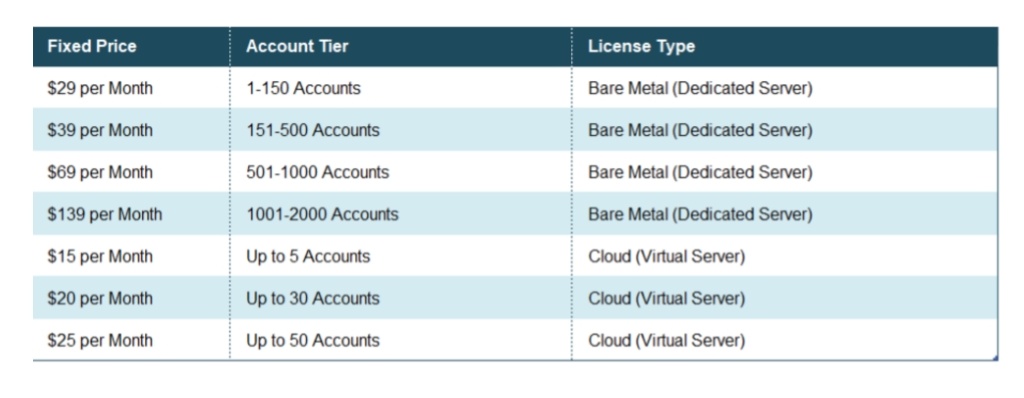Click the 1-150 Accounts cell
The width and height of the screenshot is (1024, 398).
pyautogui.click(x=400, y=88)
